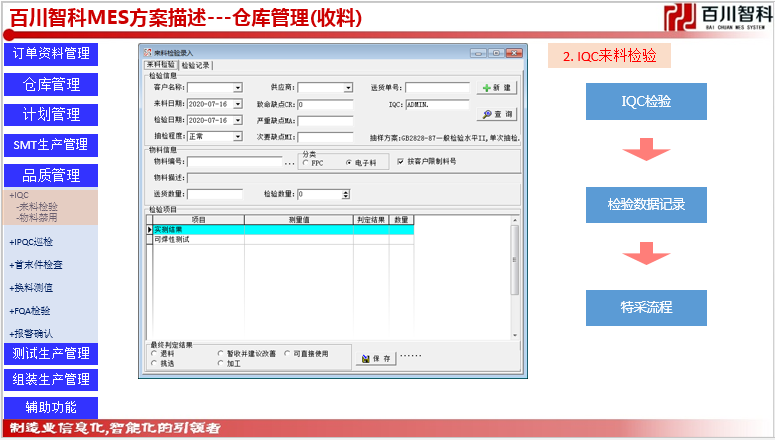Screen dimensions: 775x440
Task: Expand the +换料测值 item
Action: click(31, 288)
